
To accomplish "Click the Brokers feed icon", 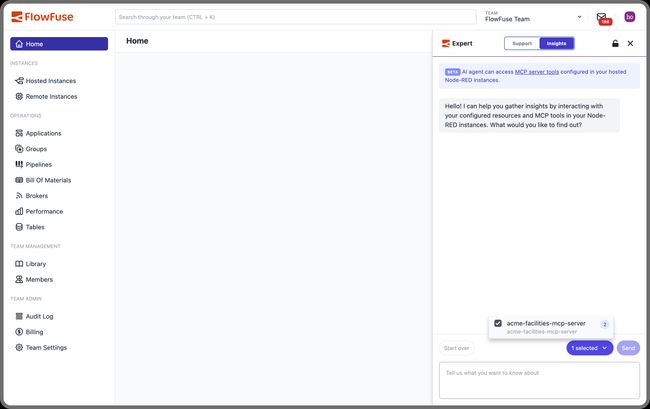I will (19, 196).
